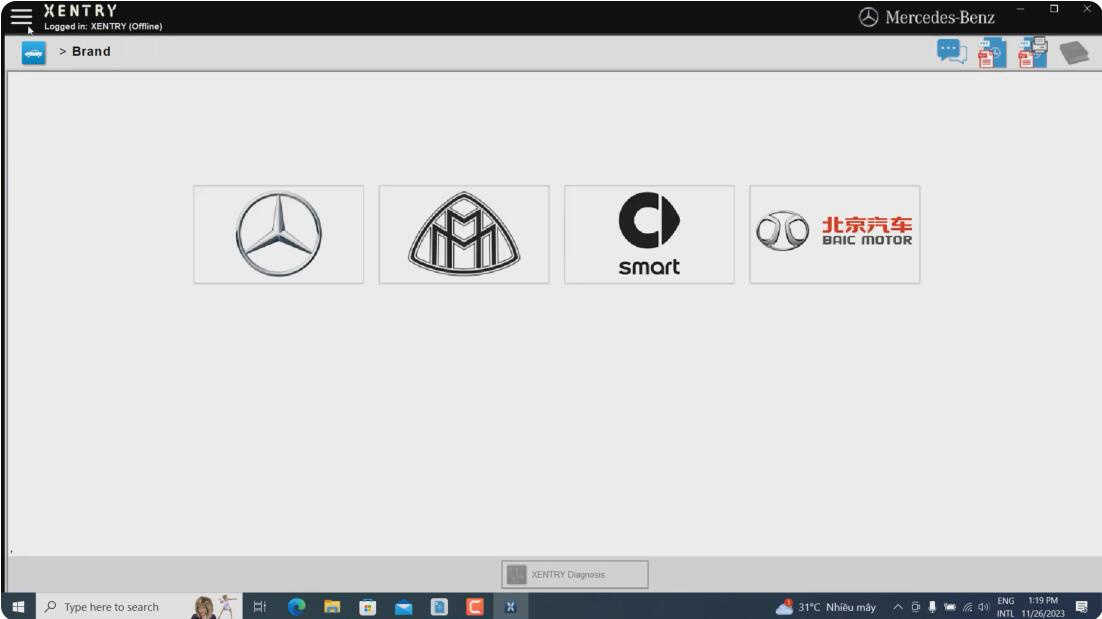Launch Microsoft Edge from the taskbar
The image size is (1102, 619).
click(x=297, y=606)
